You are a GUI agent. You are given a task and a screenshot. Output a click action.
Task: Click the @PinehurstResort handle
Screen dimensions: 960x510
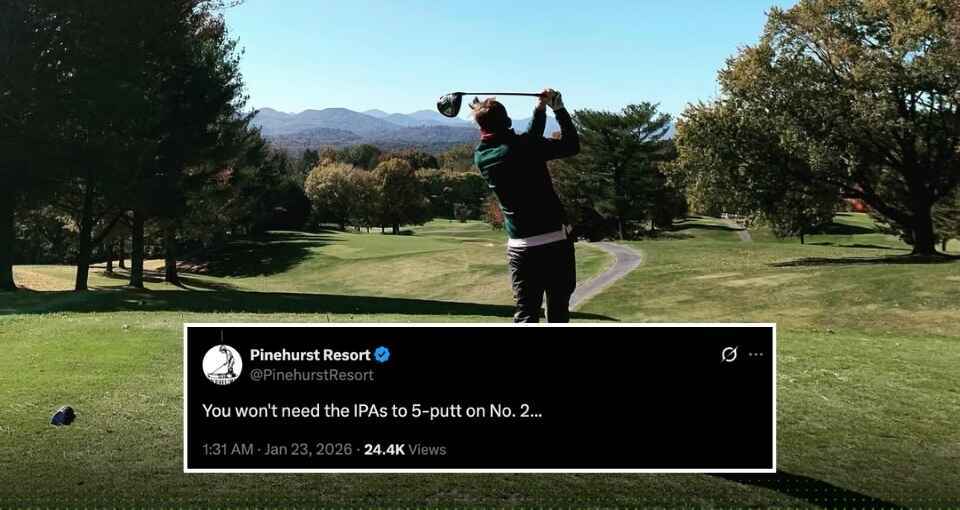click(x=312, y=375)
